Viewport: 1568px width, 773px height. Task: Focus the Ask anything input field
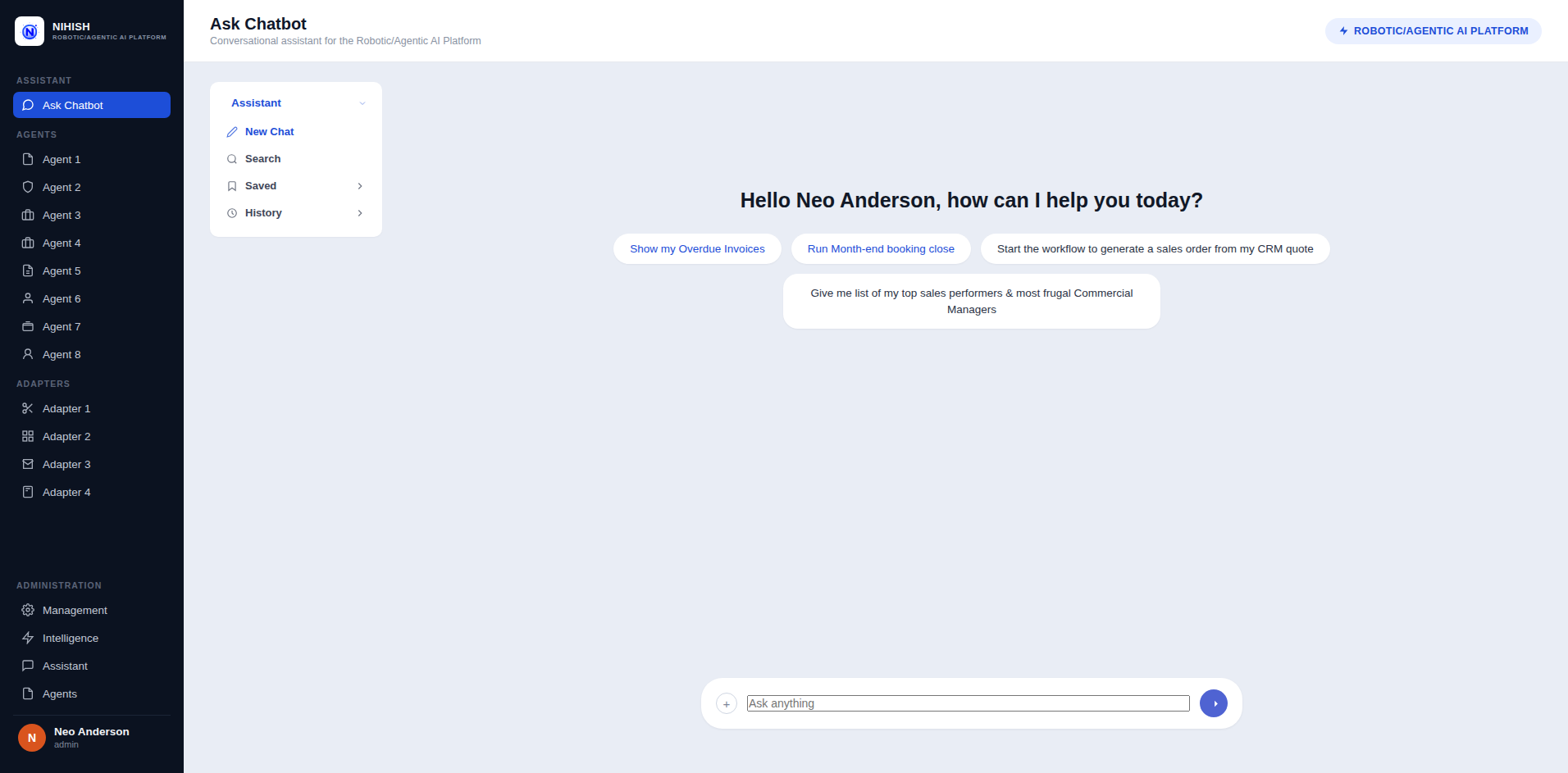(x=968, y=703)
